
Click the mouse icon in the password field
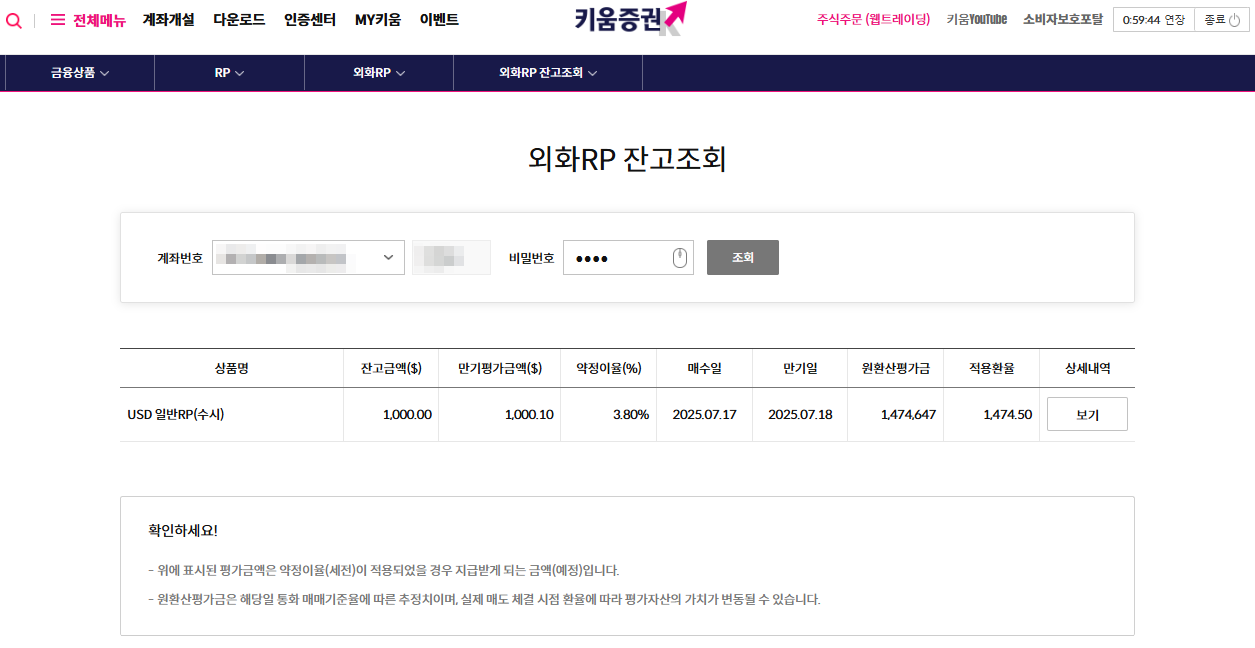pyautogui.click(x=679, y=257)
